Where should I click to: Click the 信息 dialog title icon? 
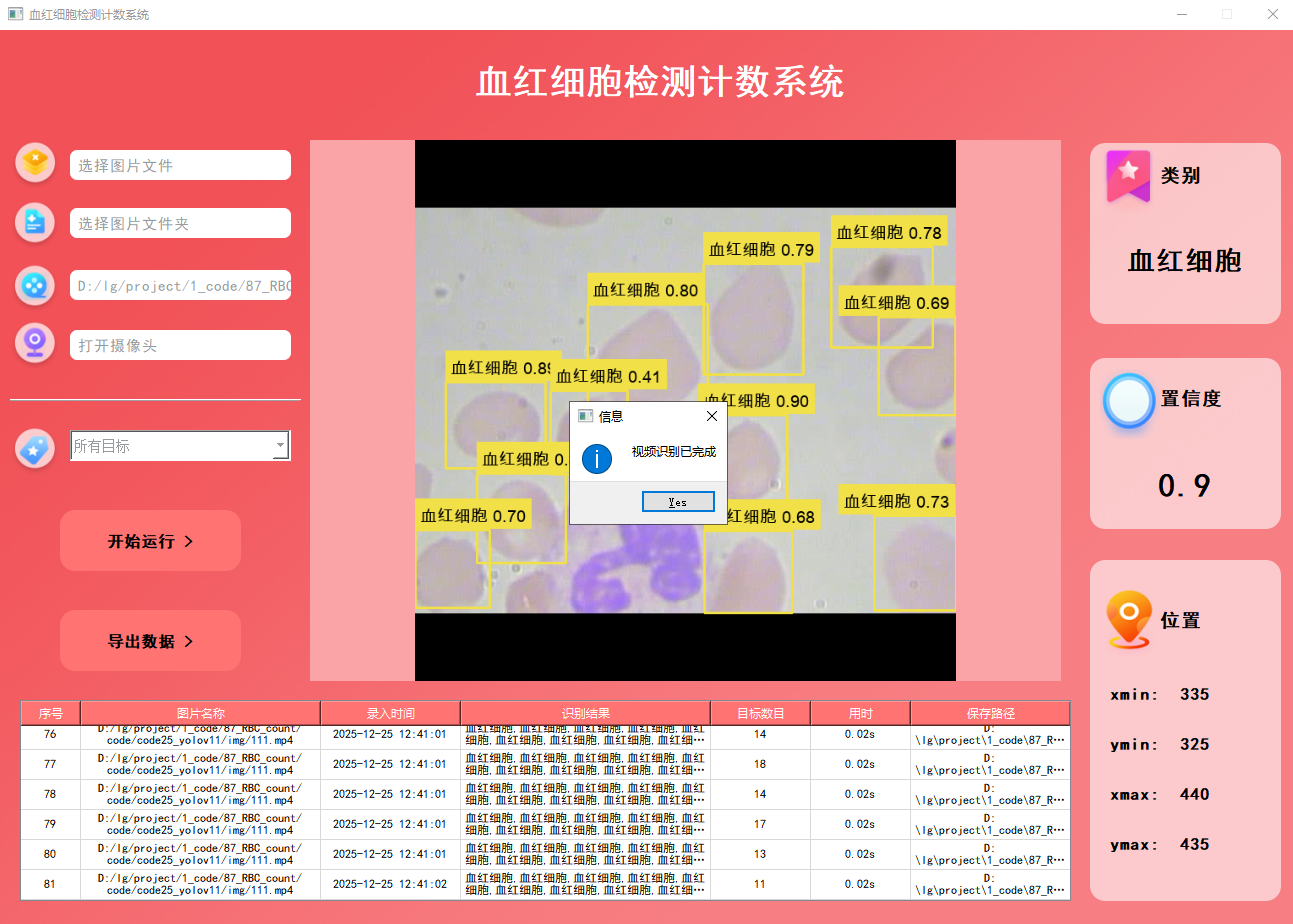click(x=586, y=416)
